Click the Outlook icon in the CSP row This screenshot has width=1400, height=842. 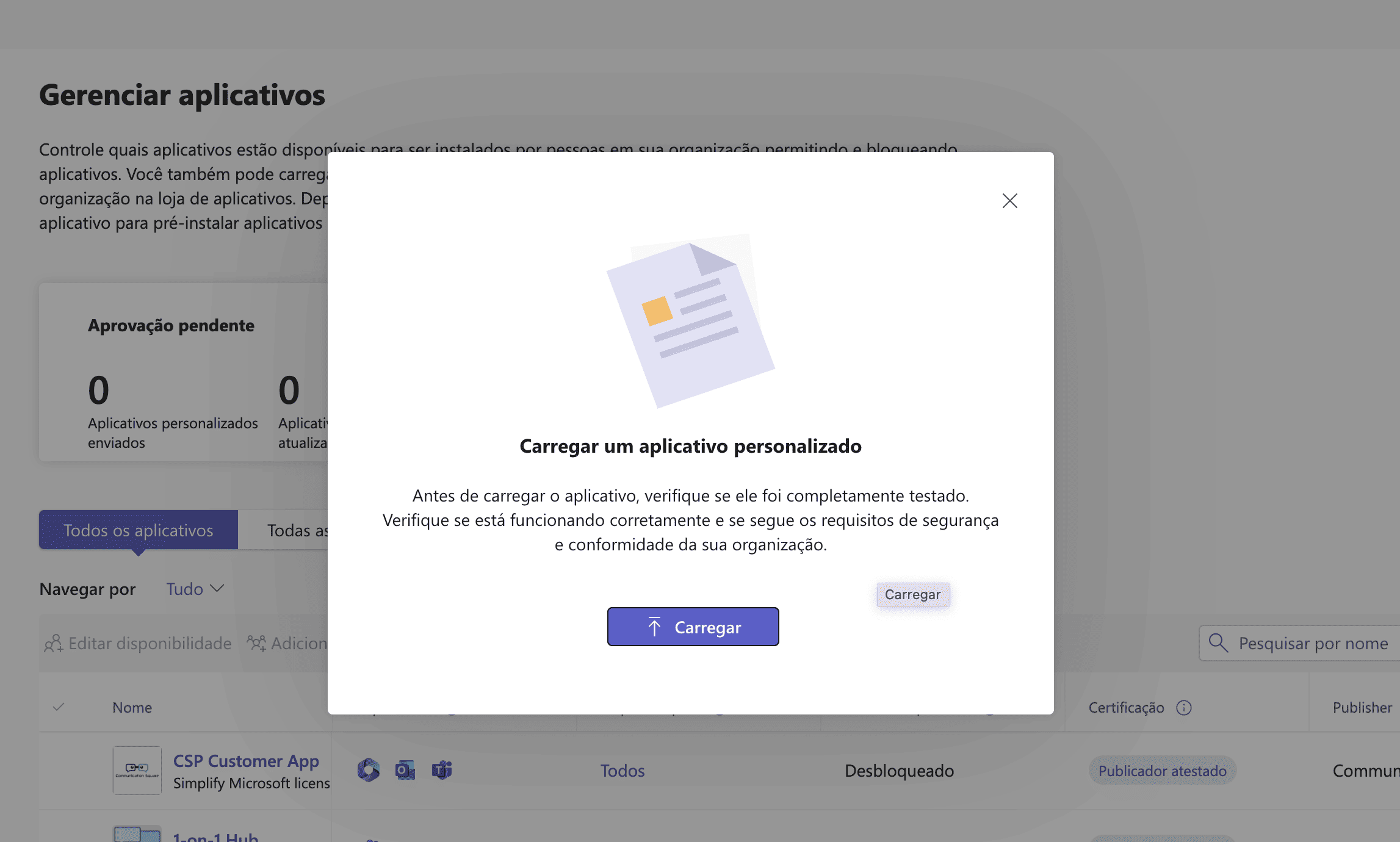pyautogui.click(x=405, y=770)
